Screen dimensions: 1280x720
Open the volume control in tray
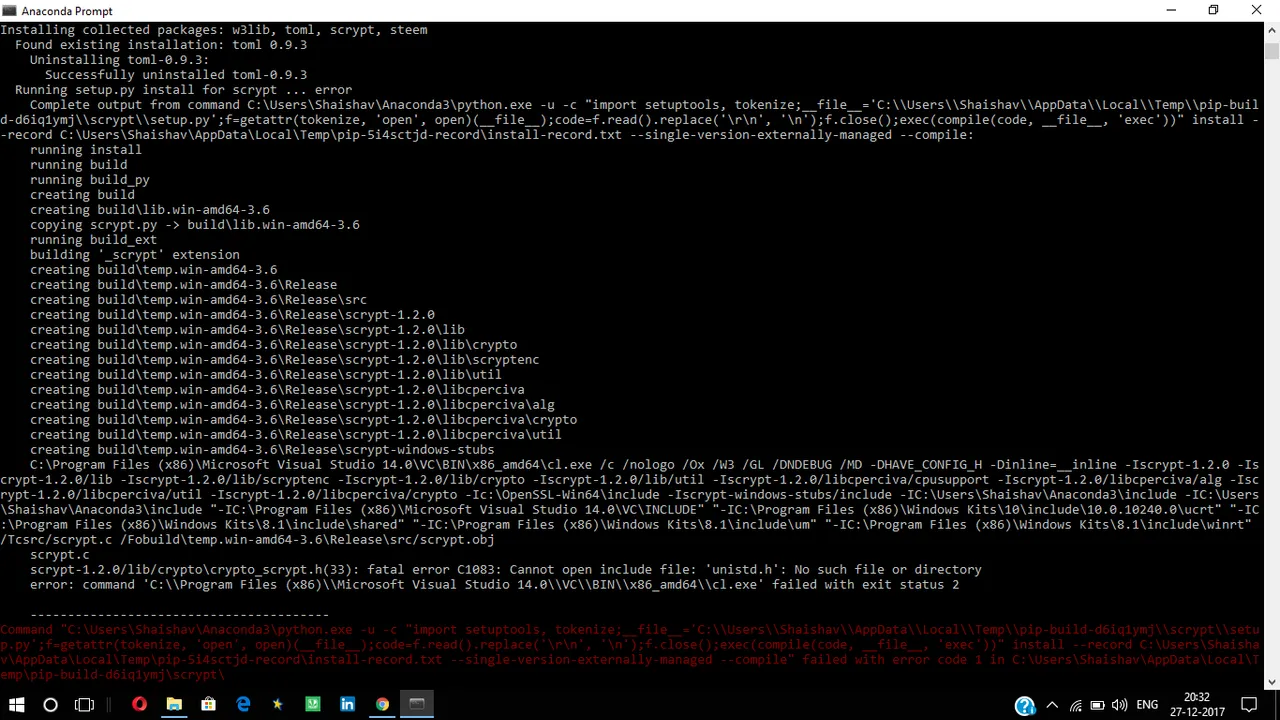tap(1119, 706)
